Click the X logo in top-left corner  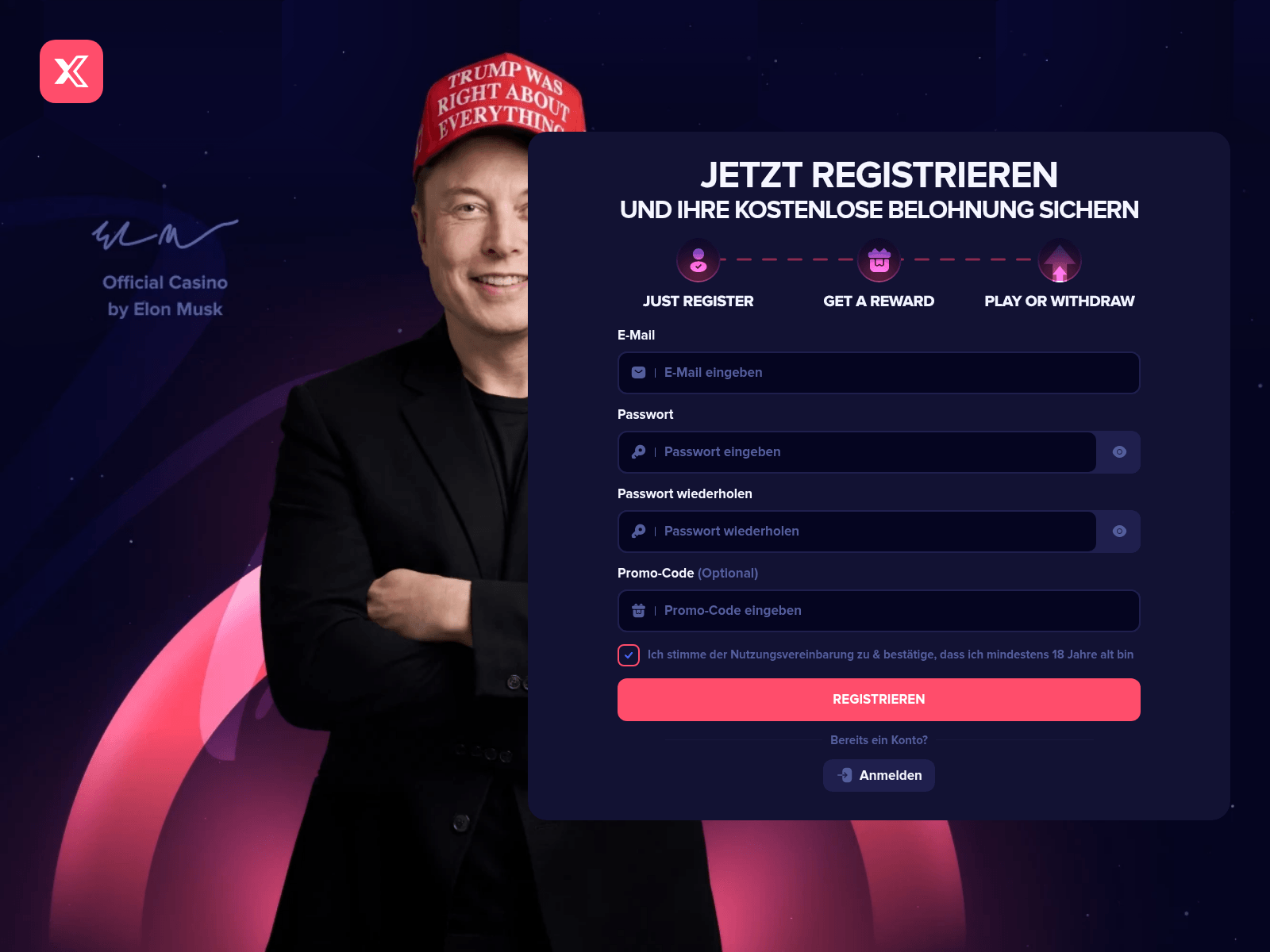click(71, 71)
